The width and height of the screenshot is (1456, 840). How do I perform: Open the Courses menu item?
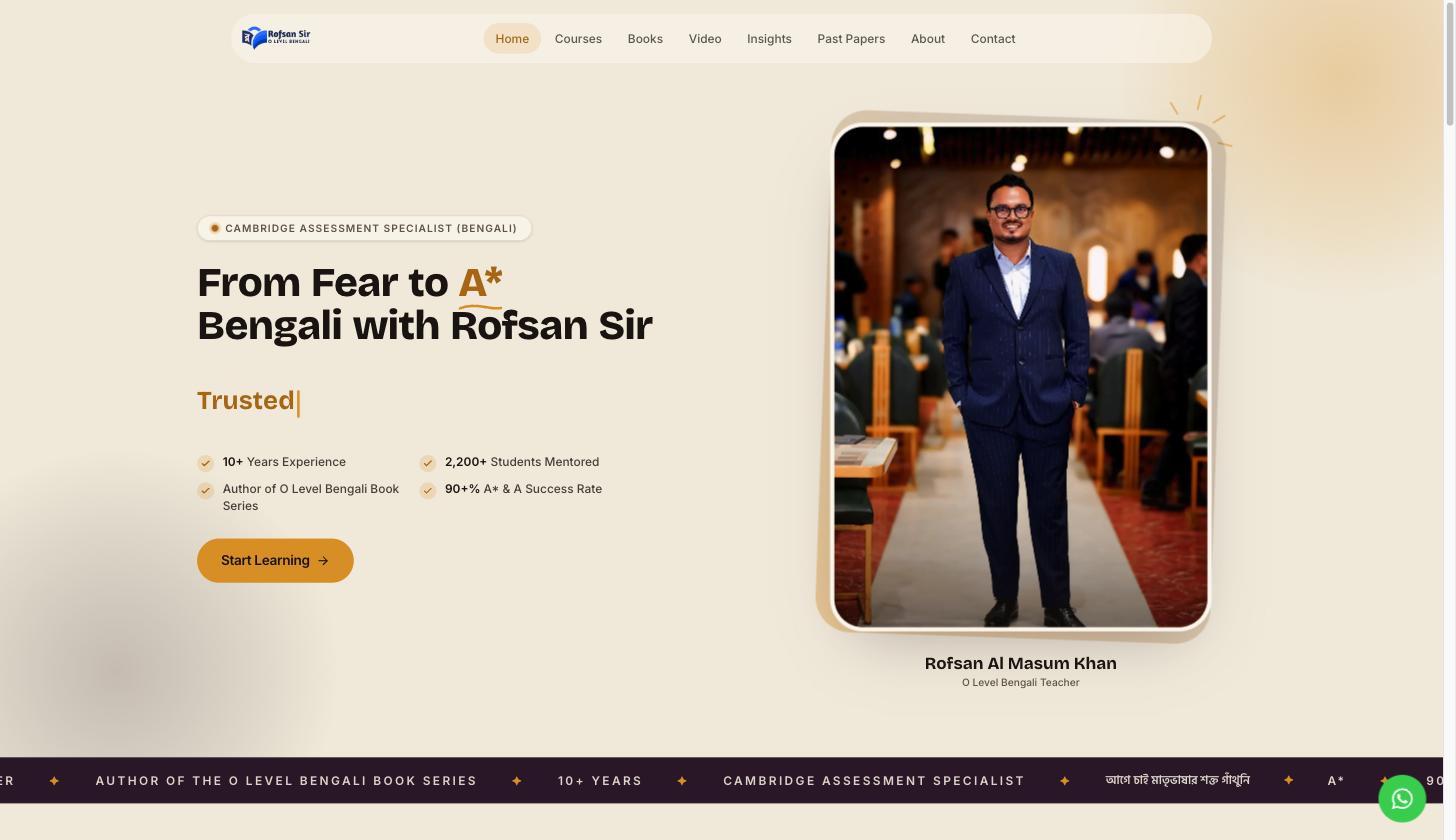(x=578, y=39)
